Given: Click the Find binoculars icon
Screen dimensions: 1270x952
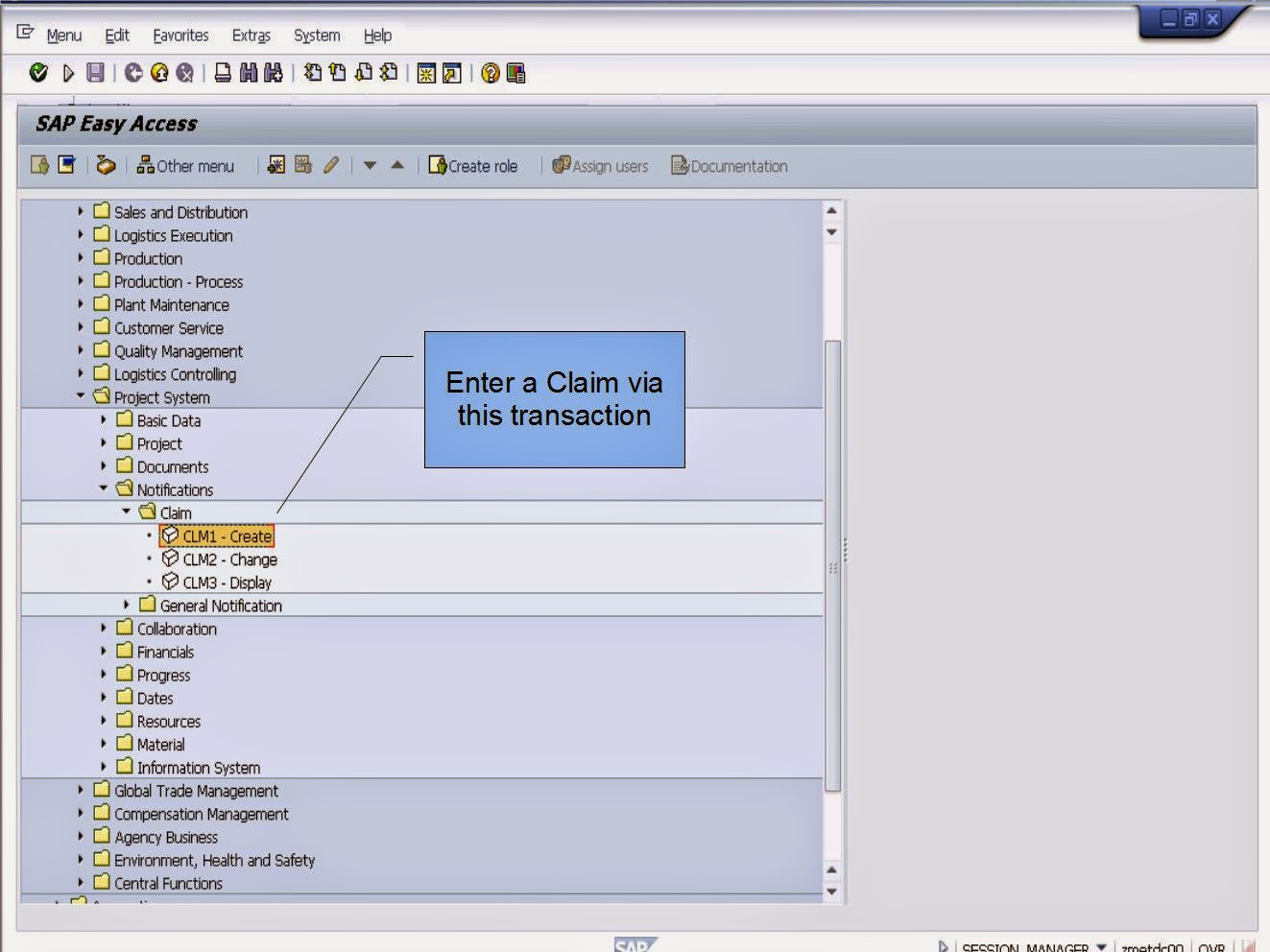Looking at the screenshot, I should [249, 73].
